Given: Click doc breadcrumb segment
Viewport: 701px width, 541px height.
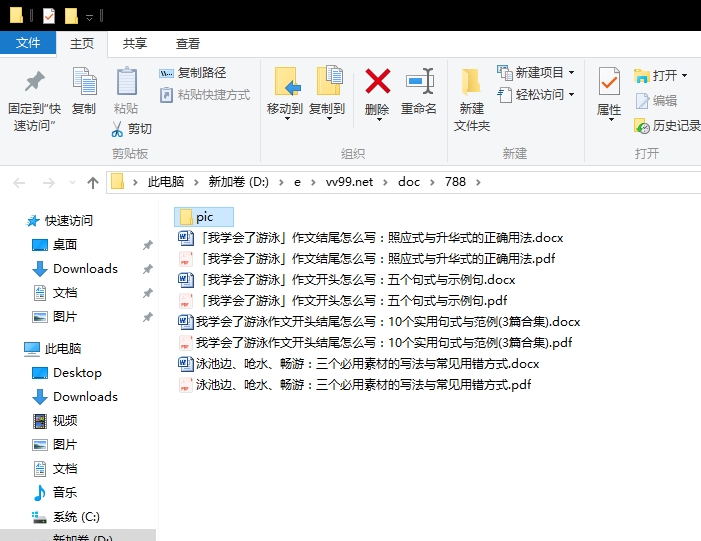Looking at the screenshot, I should click(x=409, y=182).
